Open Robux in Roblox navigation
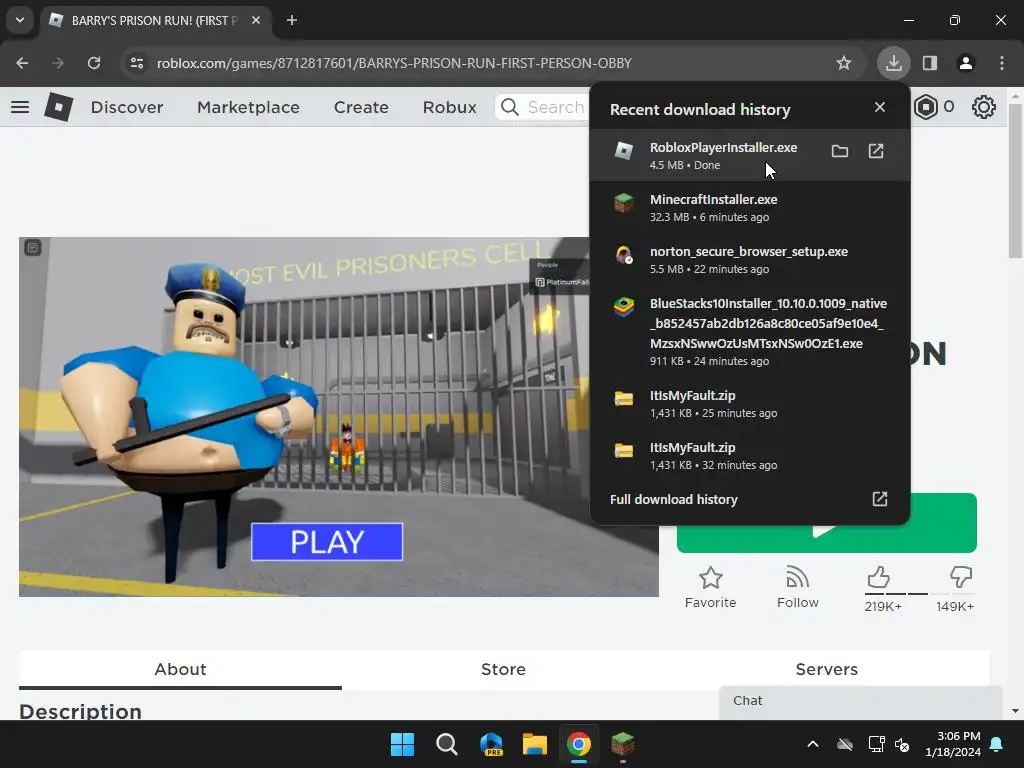 (449, 107)
